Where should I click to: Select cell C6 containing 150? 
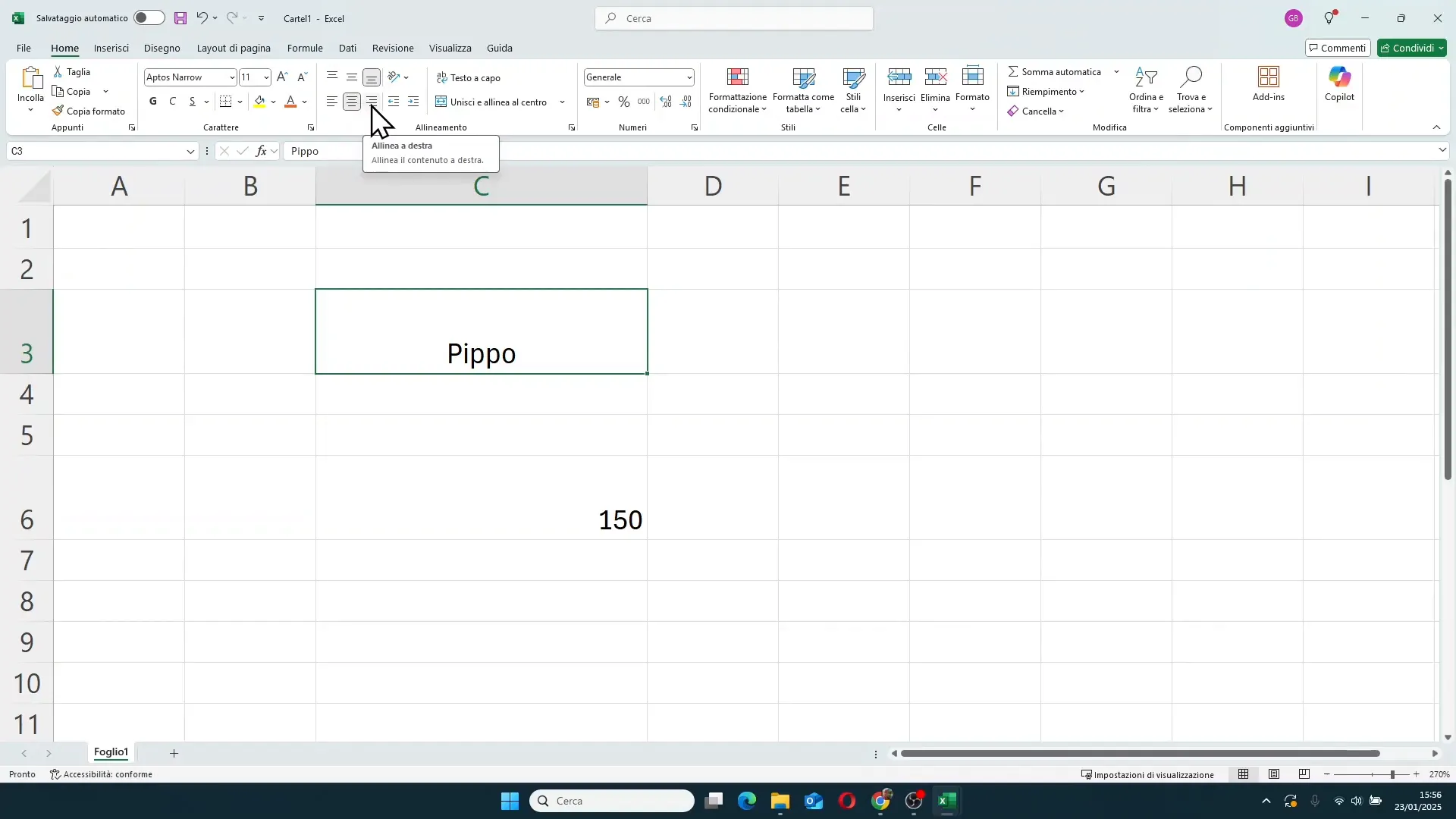[x=482, y=497]
